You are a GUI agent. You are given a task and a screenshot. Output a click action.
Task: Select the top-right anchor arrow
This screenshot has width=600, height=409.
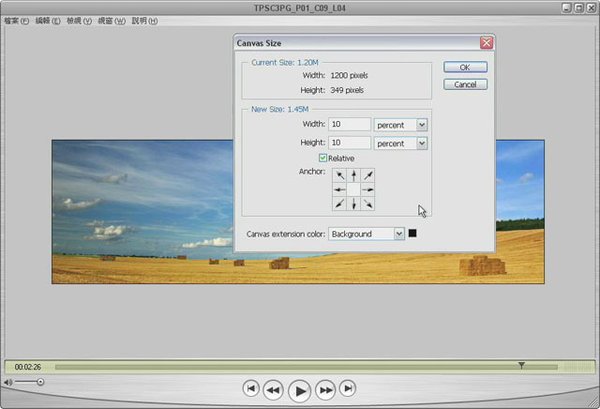click(x=368, y=175)
